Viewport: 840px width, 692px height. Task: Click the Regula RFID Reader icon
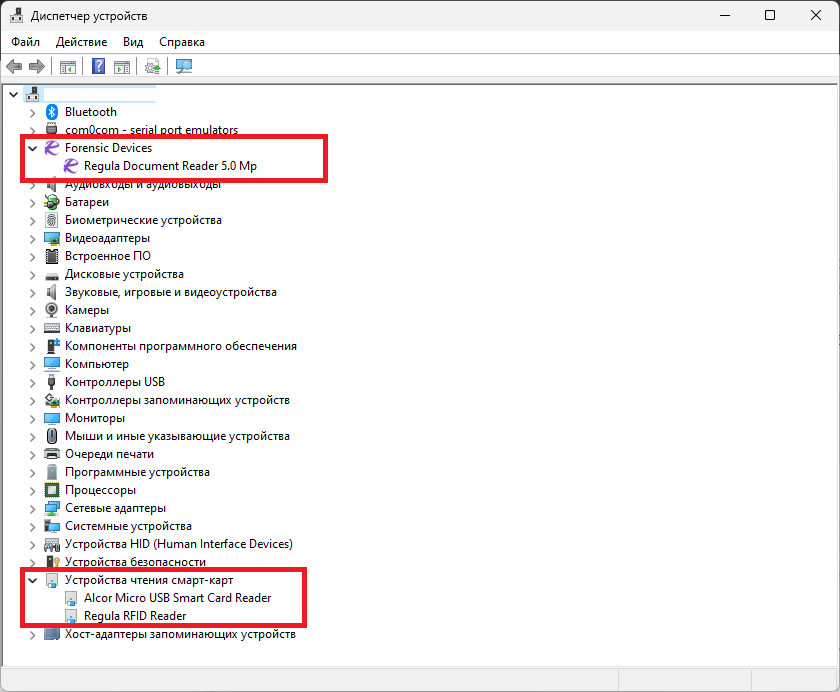click(x=71, y=616)
